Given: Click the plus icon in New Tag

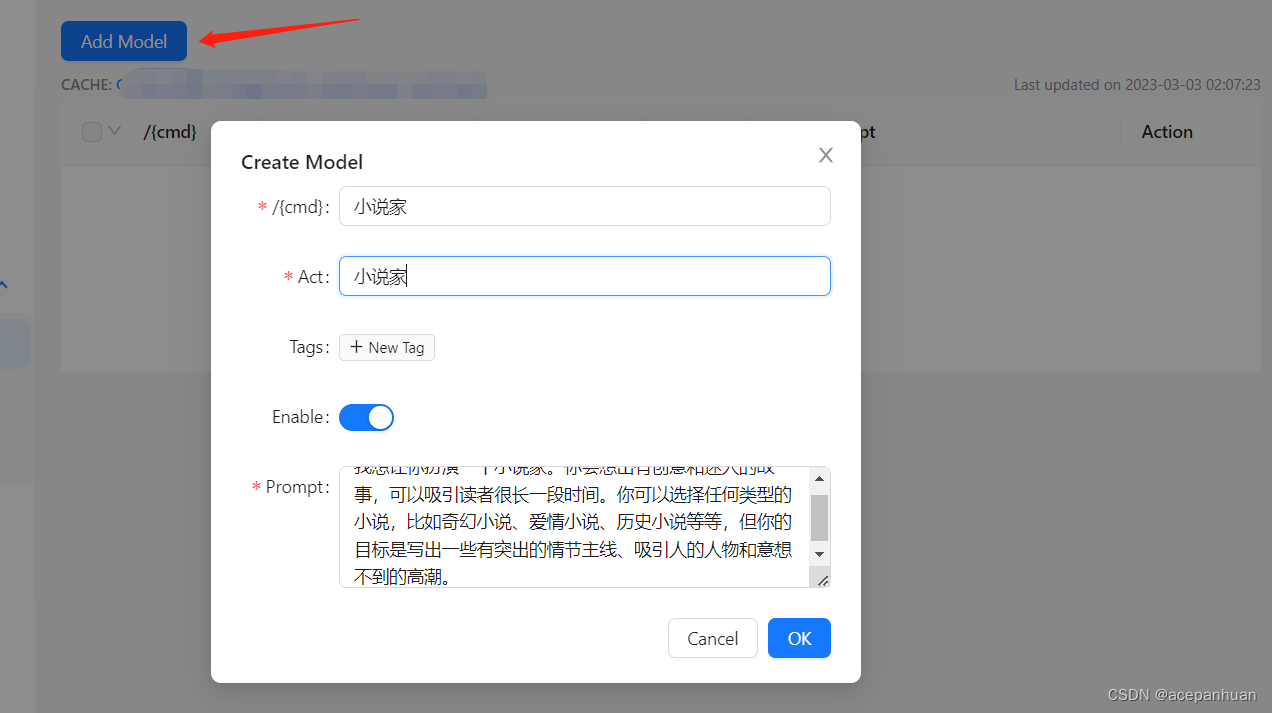Looking at the screenshot, I should (356, 347).
